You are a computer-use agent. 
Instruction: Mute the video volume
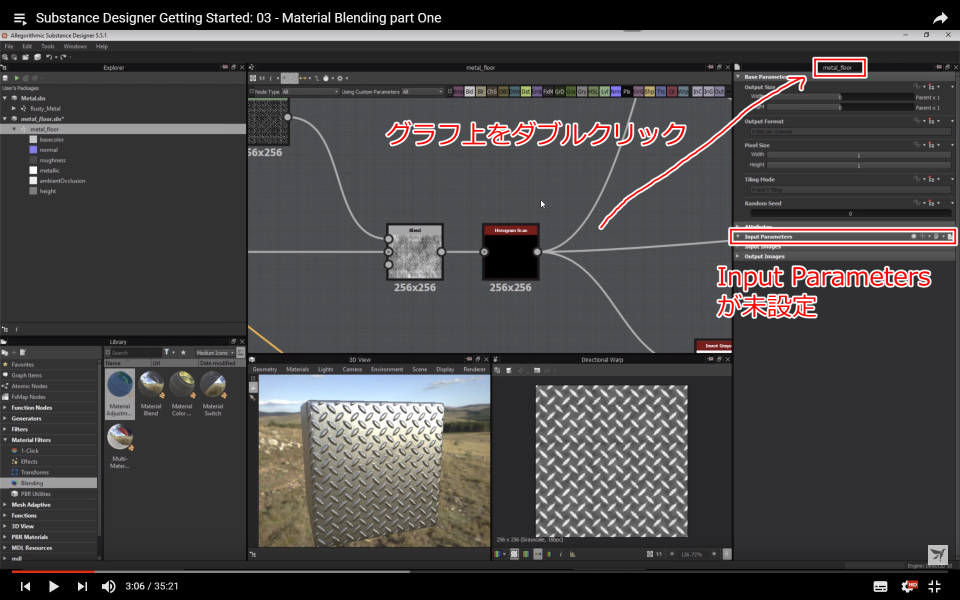108,586
